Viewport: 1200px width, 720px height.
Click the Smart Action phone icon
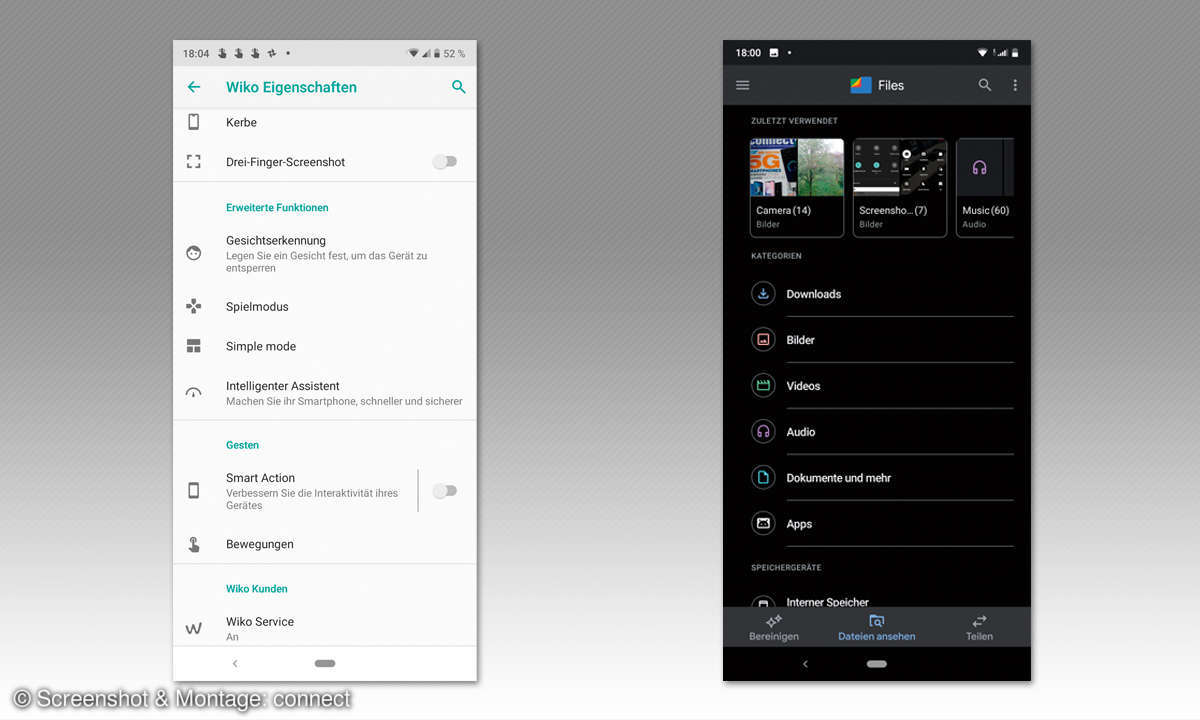pyautogui.click(x=194, y=491)
